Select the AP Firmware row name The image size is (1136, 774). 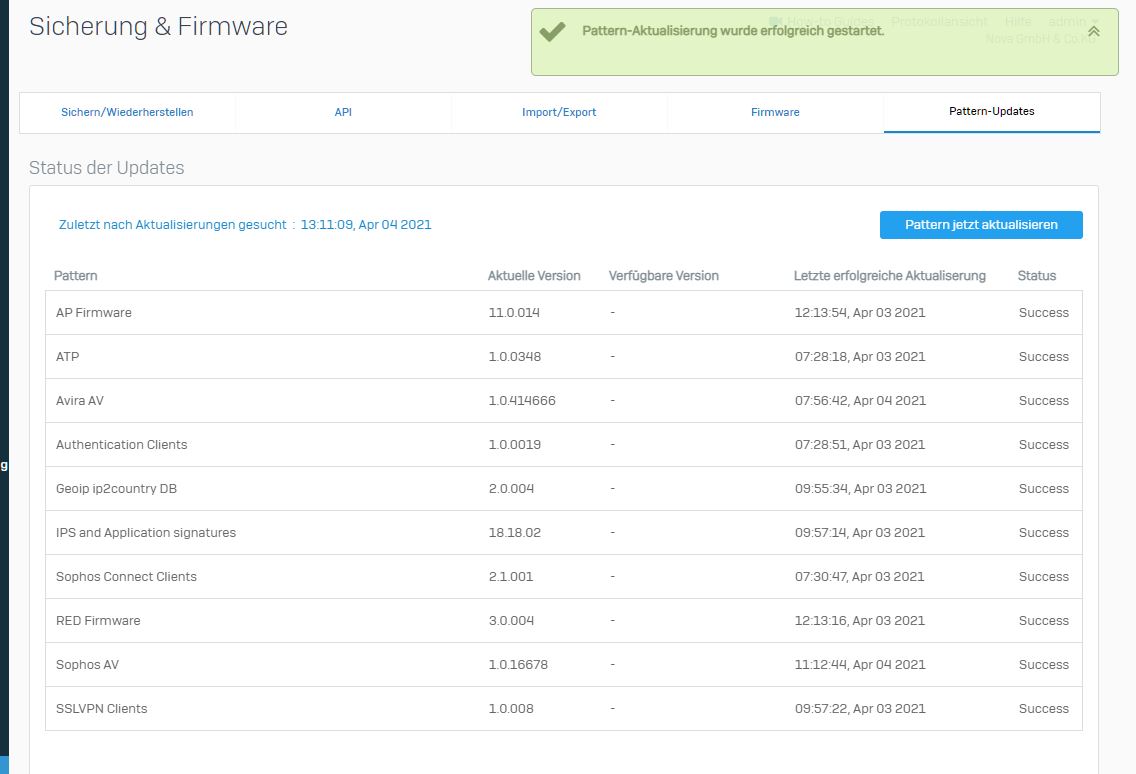point(94,312)
